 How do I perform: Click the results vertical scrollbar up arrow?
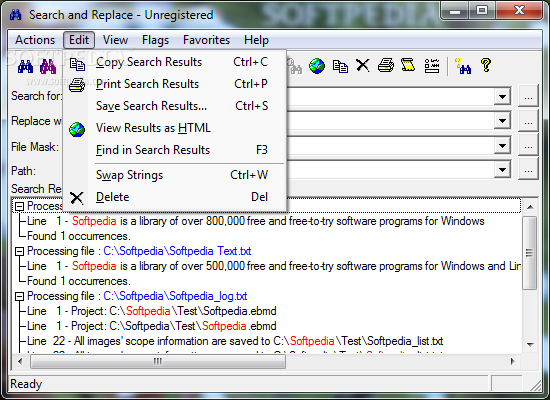coord(530,207)
